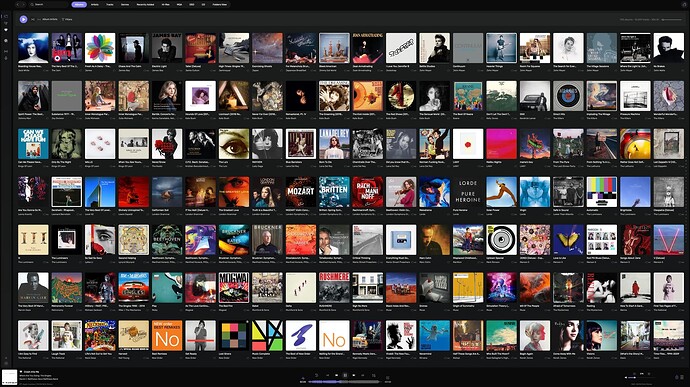This screenshot has width=690, height=387.
Task: Open the Rushmere album
Action: click(x=334, y=287)
